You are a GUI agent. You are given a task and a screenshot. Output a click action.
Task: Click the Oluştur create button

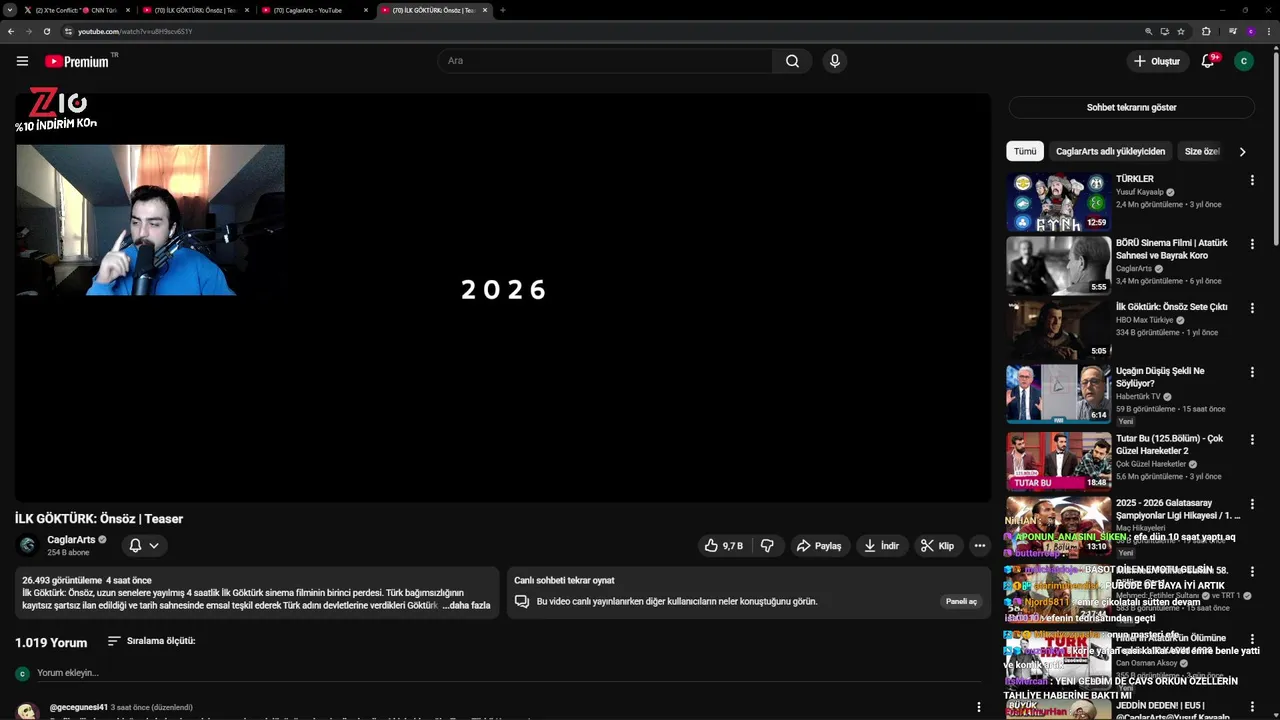click(x=1156, y=61)
